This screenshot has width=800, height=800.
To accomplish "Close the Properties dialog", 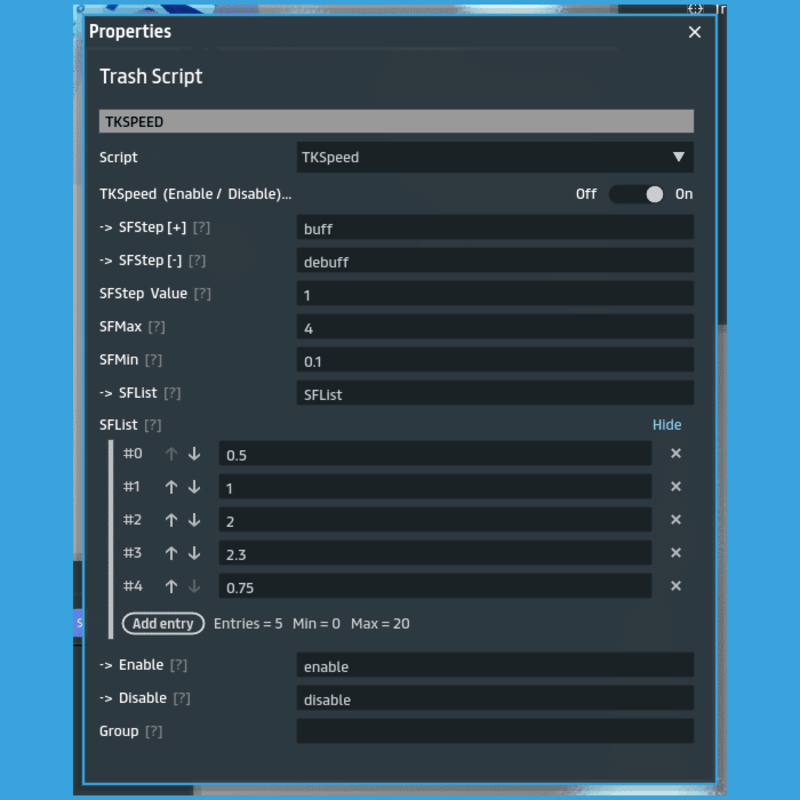I will (x=695, y=32).
